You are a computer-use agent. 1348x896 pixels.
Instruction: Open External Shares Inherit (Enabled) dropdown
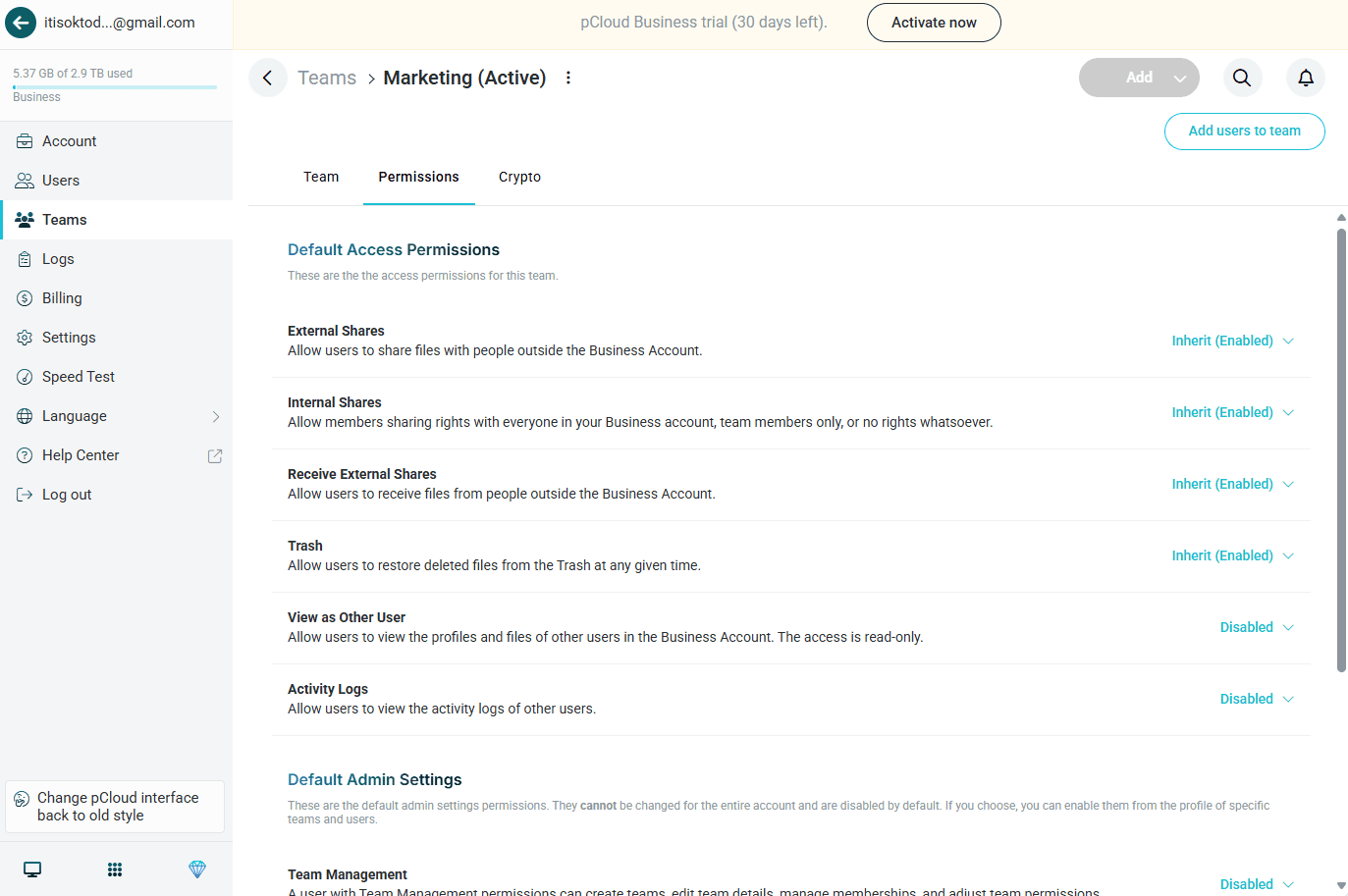[1233, 341]
